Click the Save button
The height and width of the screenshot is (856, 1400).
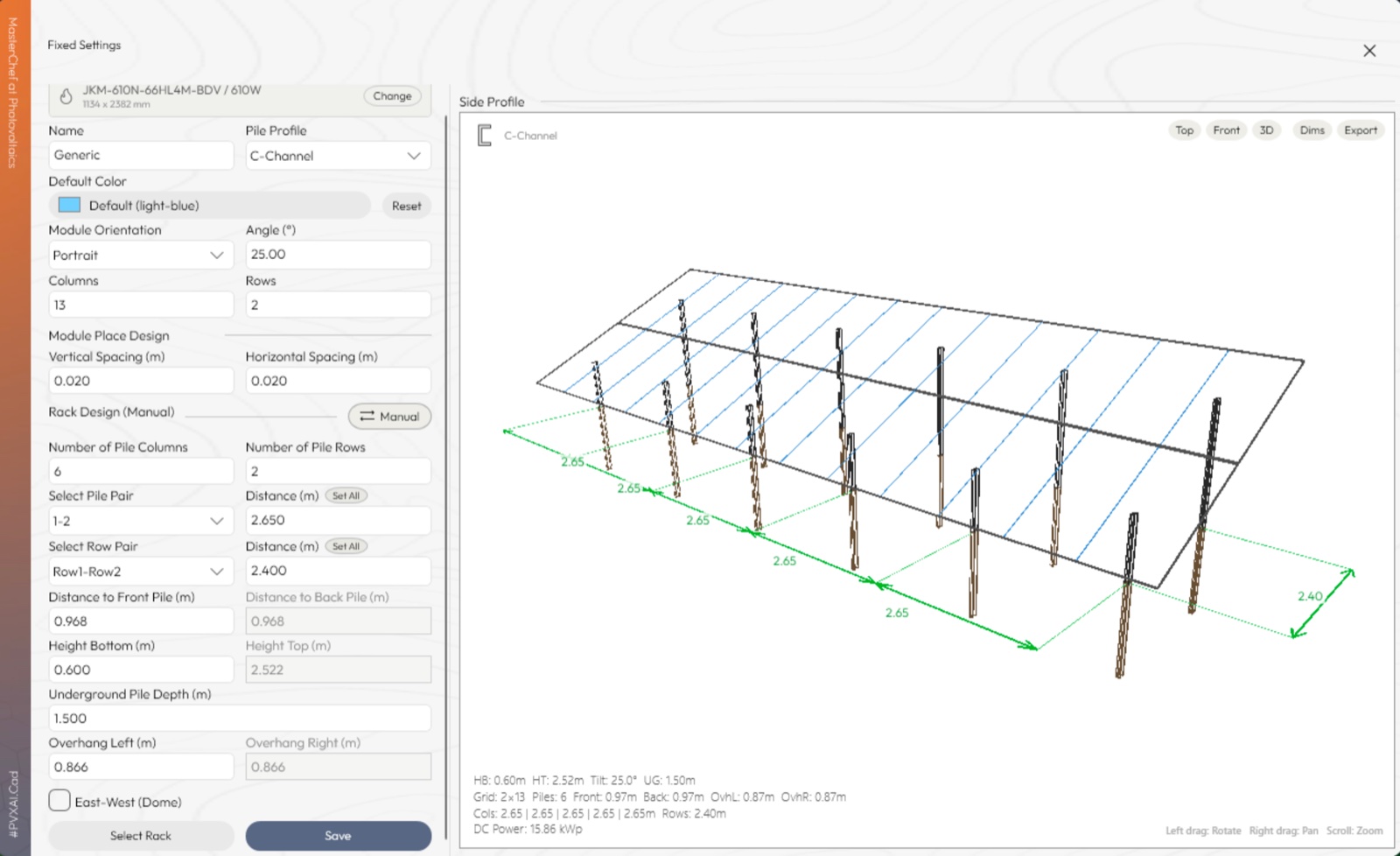point(338,836)
